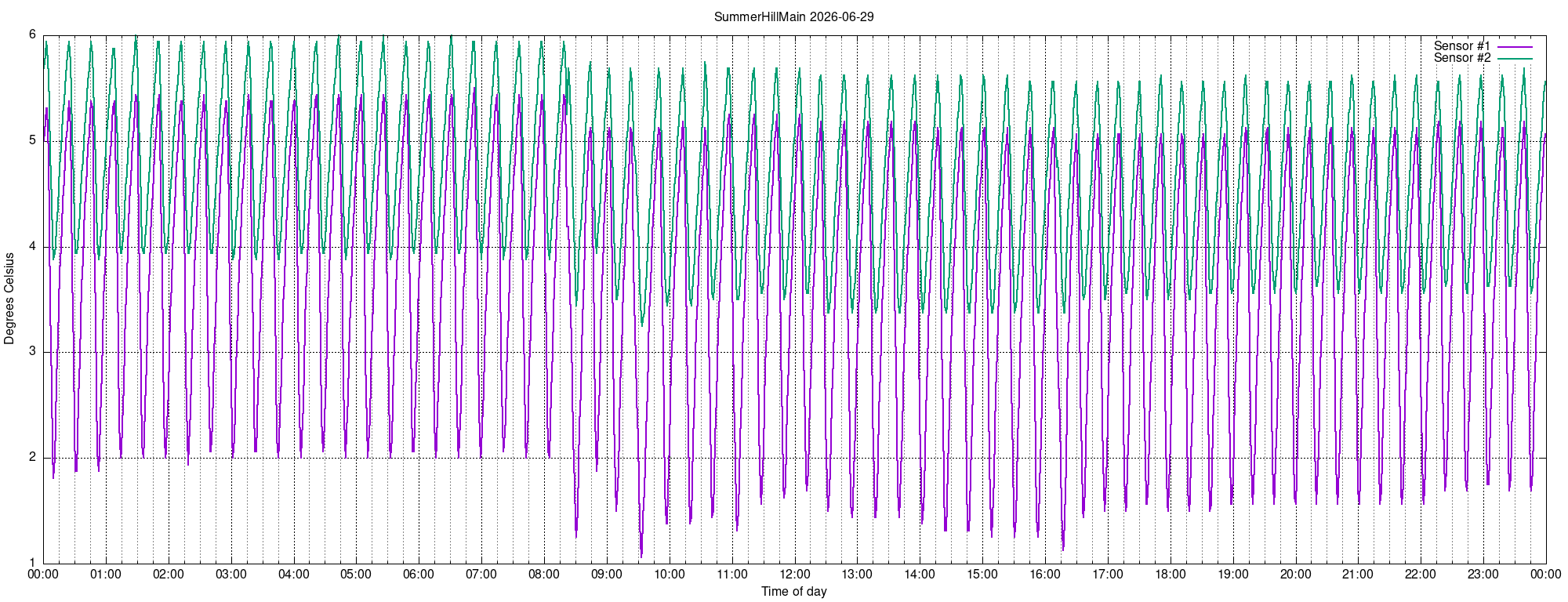
Task: Click the Sensor #1 legend label
Action: pos(1462,46)
